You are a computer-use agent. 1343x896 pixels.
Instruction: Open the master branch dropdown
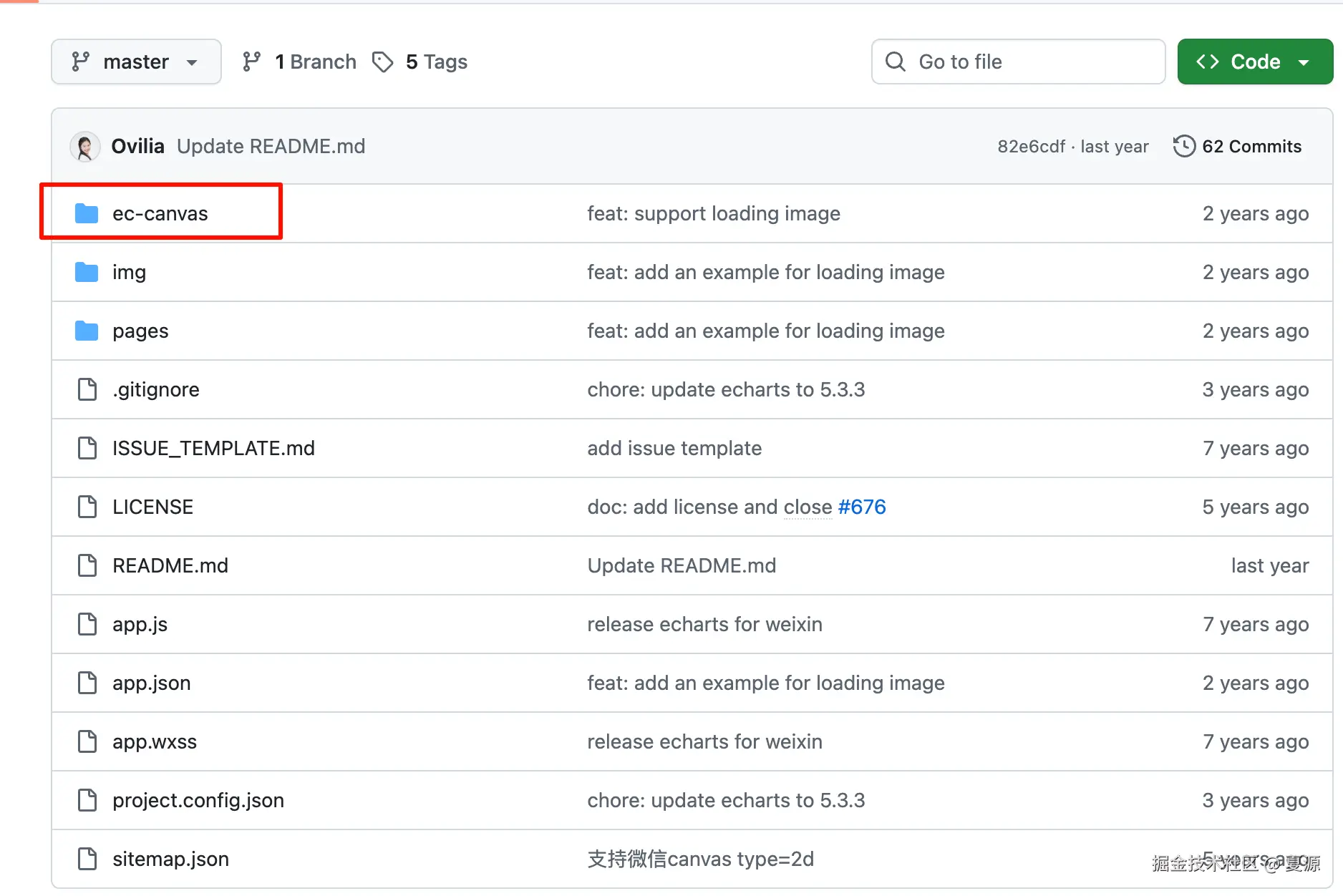(x=136, y=62)
